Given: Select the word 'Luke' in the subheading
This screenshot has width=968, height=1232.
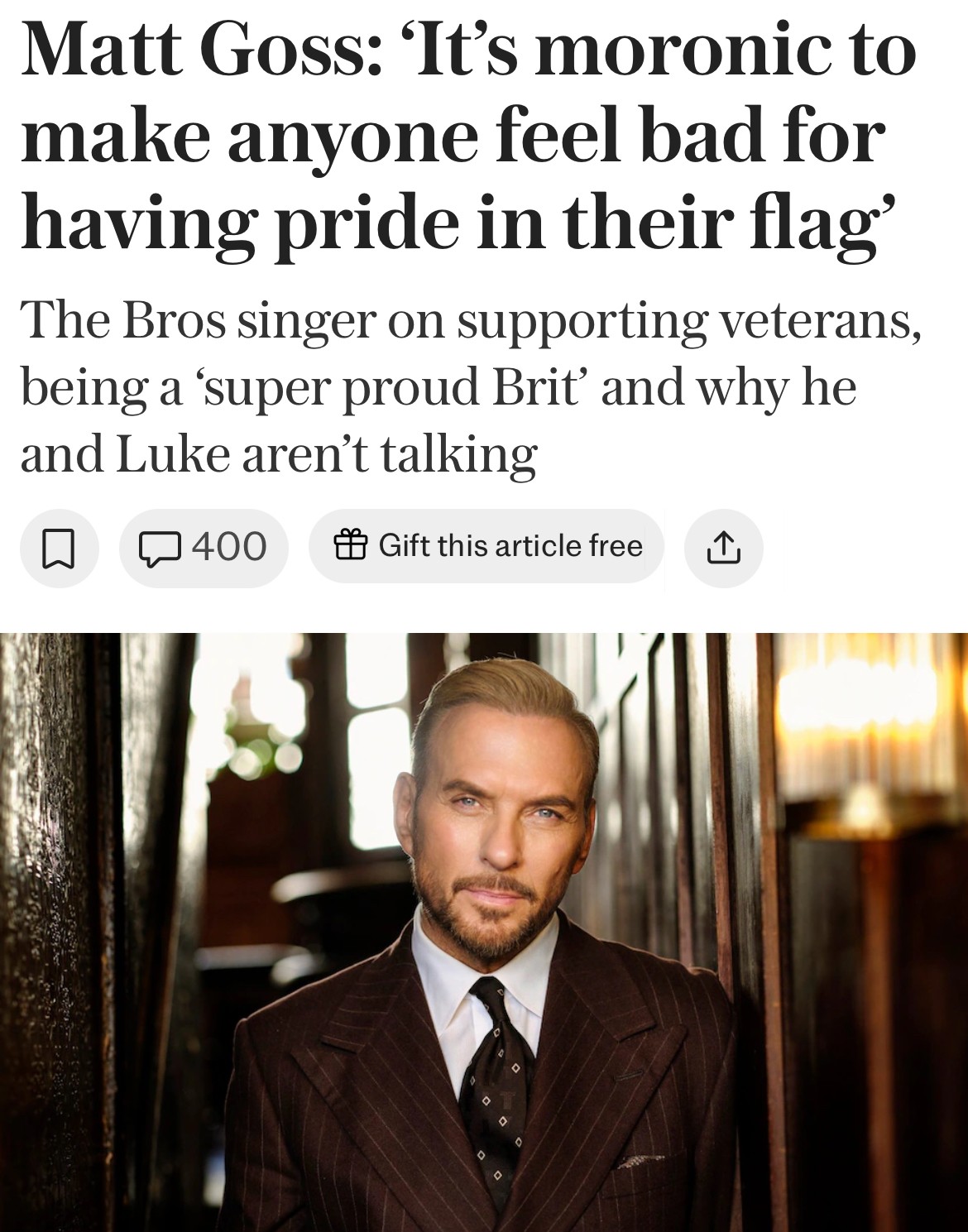Looking at the screenshot, I should click(x=173, y=453).
